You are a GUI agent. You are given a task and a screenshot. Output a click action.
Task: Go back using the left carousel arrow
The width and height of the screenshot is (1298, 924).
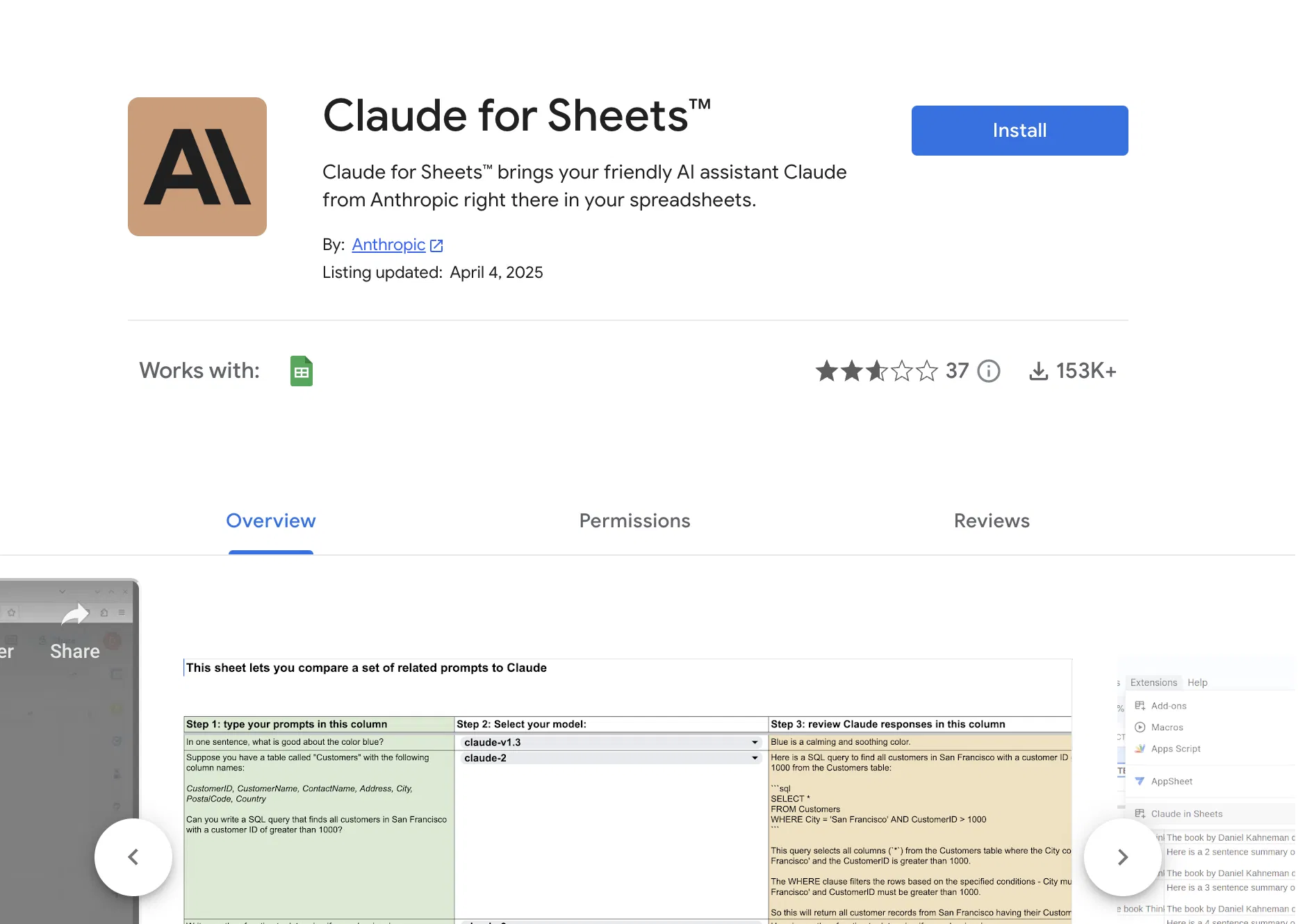[x=133, y=857]
